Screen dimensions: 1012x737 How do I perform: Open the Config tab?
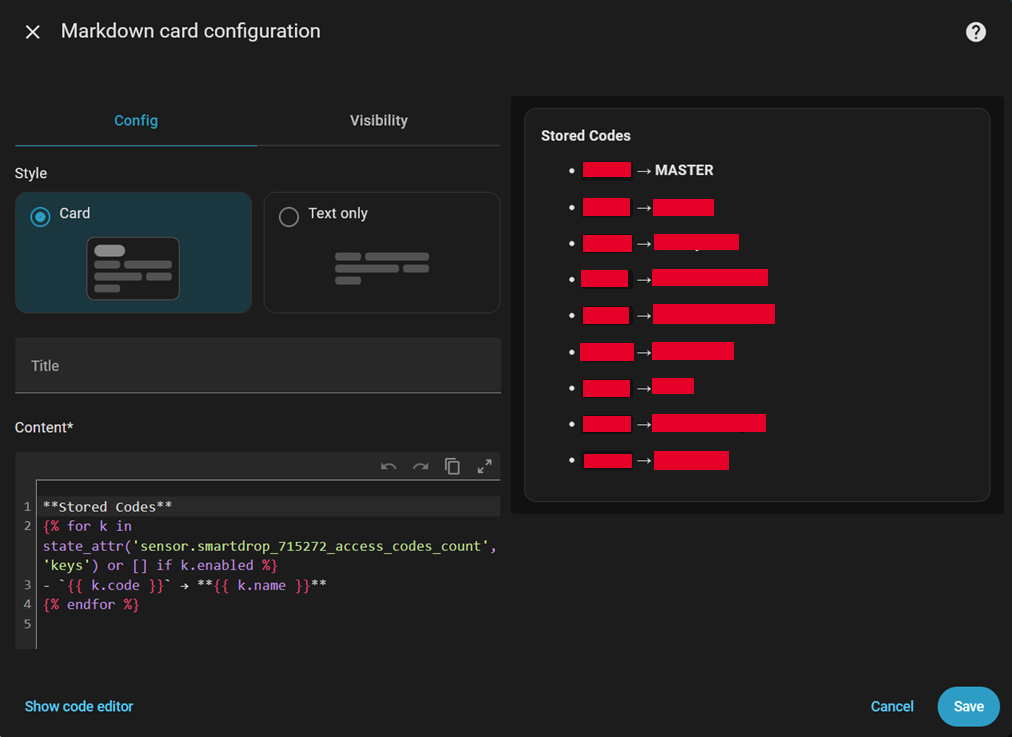136,120
